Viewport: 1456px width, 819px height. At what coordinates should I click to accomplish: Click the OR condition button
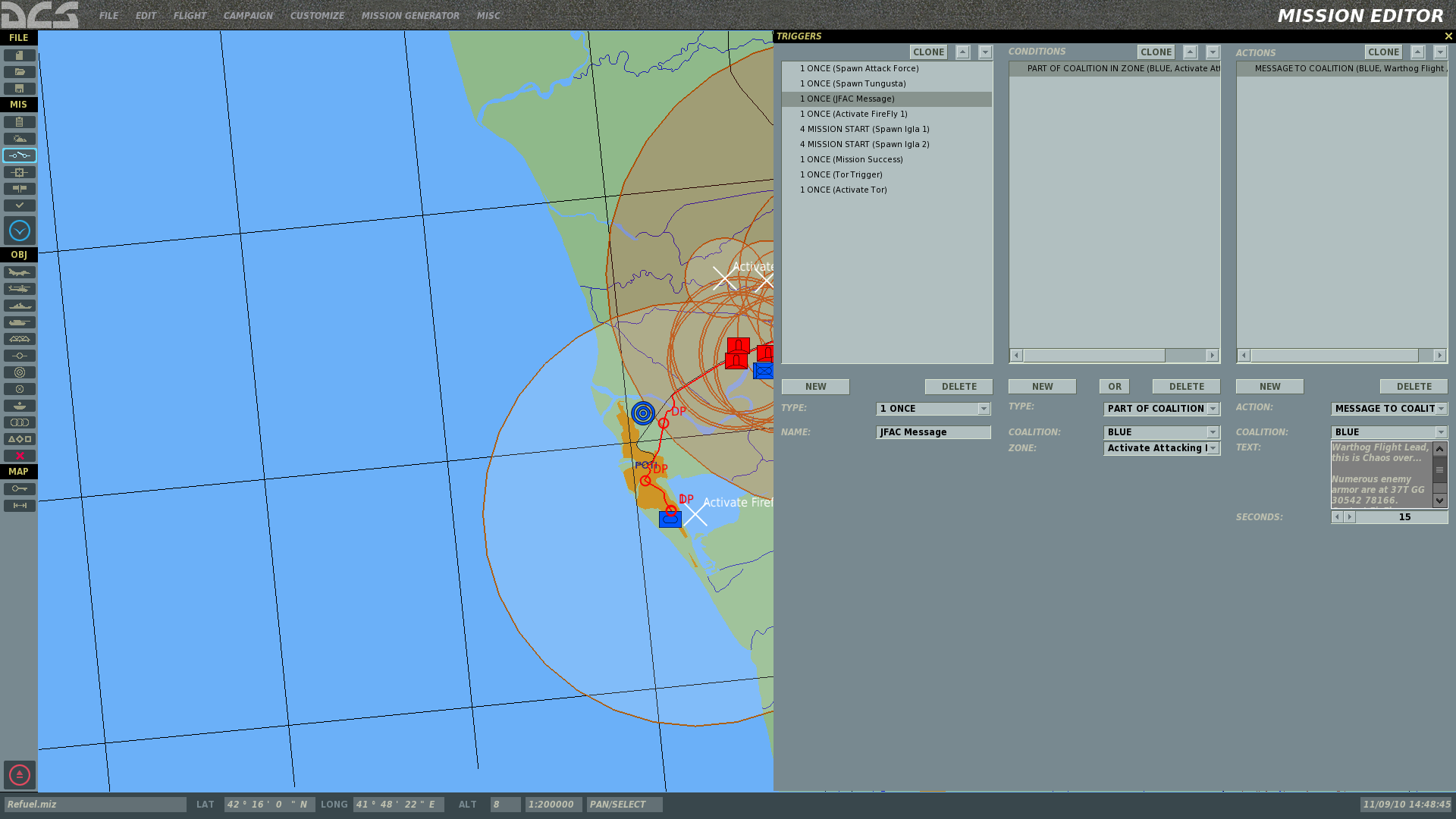pos(1114,387)
